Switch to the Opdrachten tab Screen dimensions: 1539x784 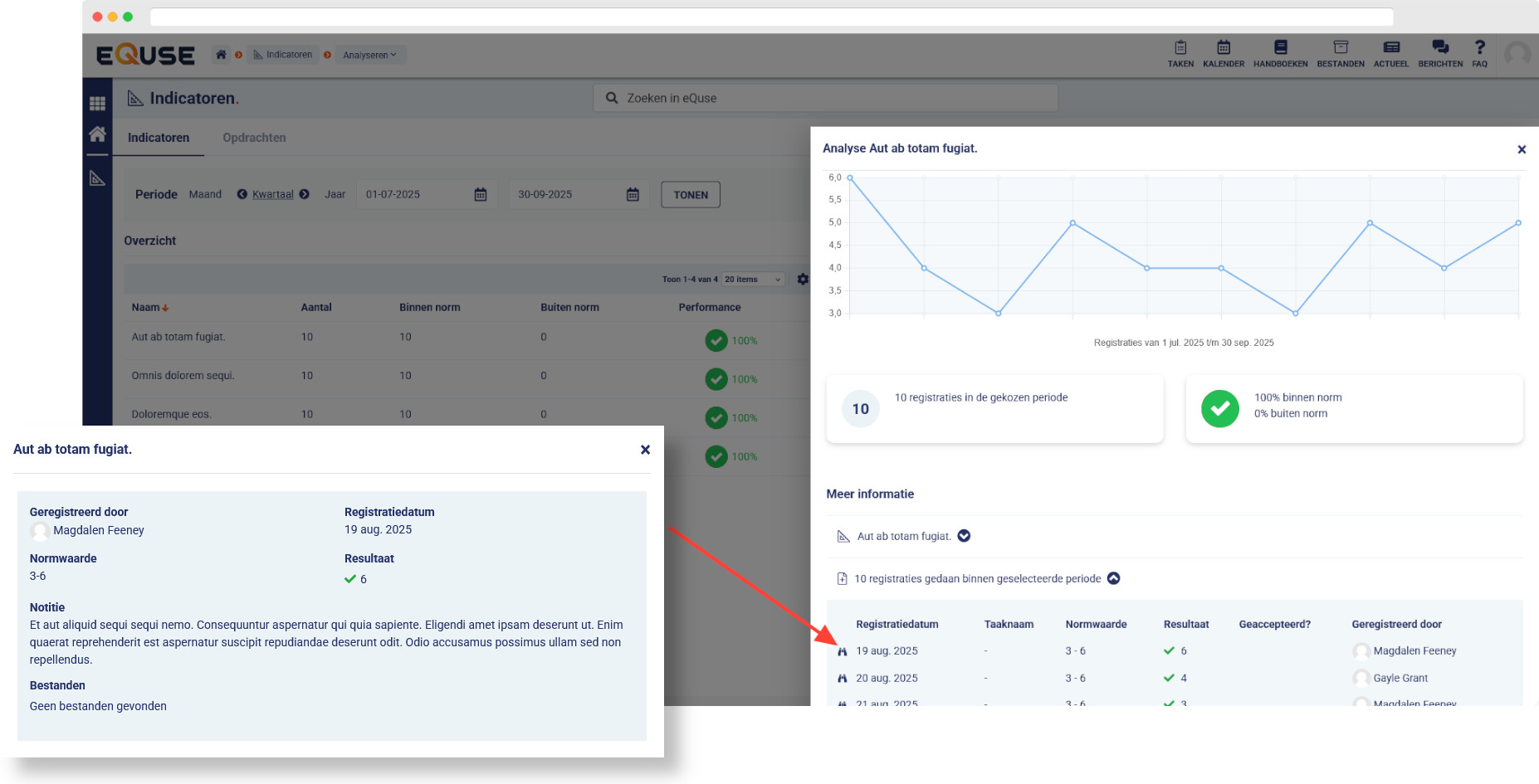254,138
